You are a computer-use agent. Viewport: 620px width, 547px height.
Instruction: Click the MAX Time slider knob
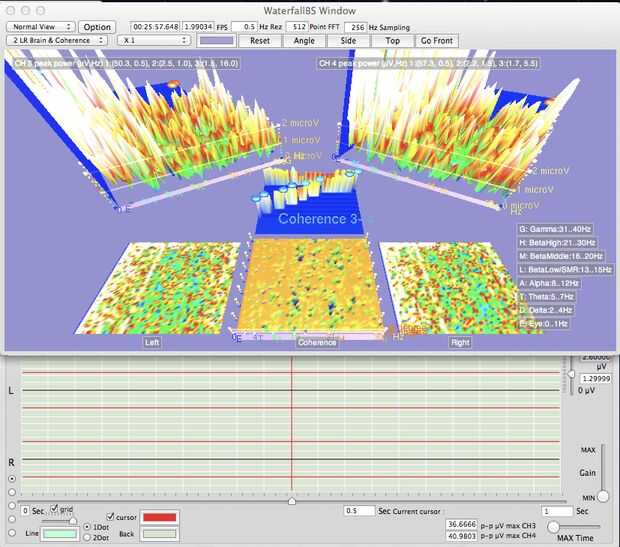pos(554,526)
